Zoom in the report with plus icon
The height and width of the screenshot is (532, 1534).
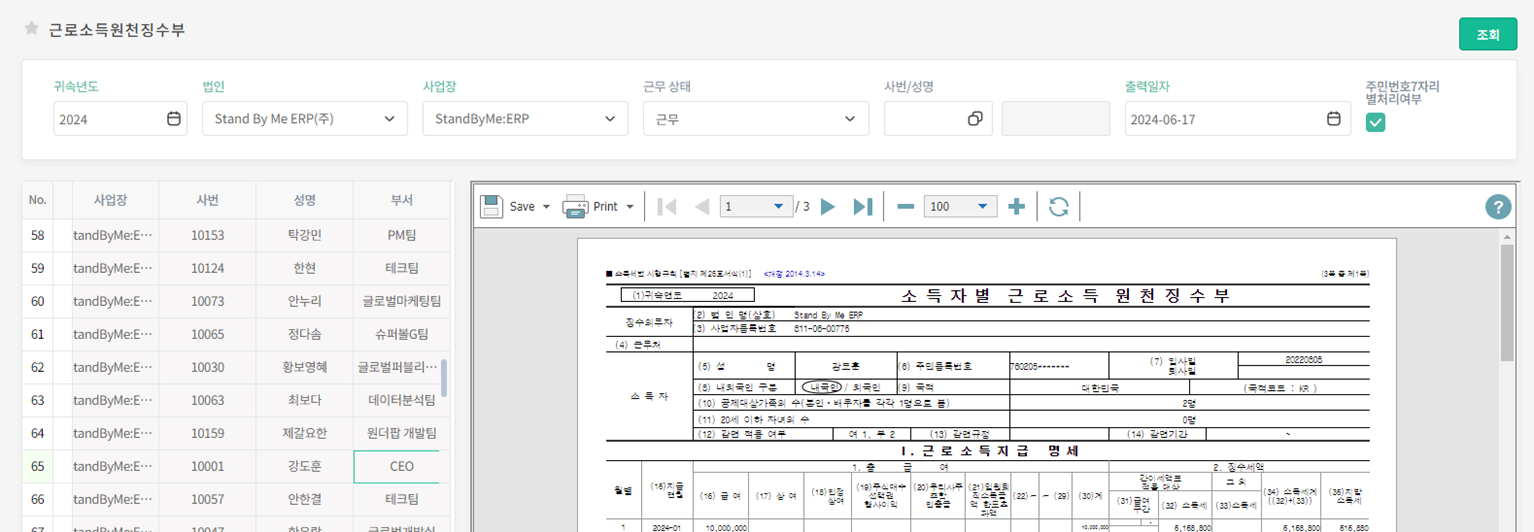coord(1017,207)
